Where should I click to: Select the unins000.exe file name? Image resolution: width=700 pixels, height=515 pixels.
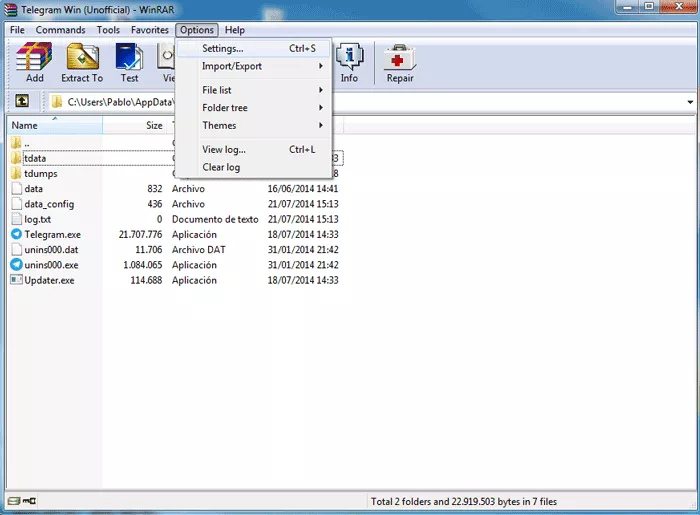pos(51,265)
